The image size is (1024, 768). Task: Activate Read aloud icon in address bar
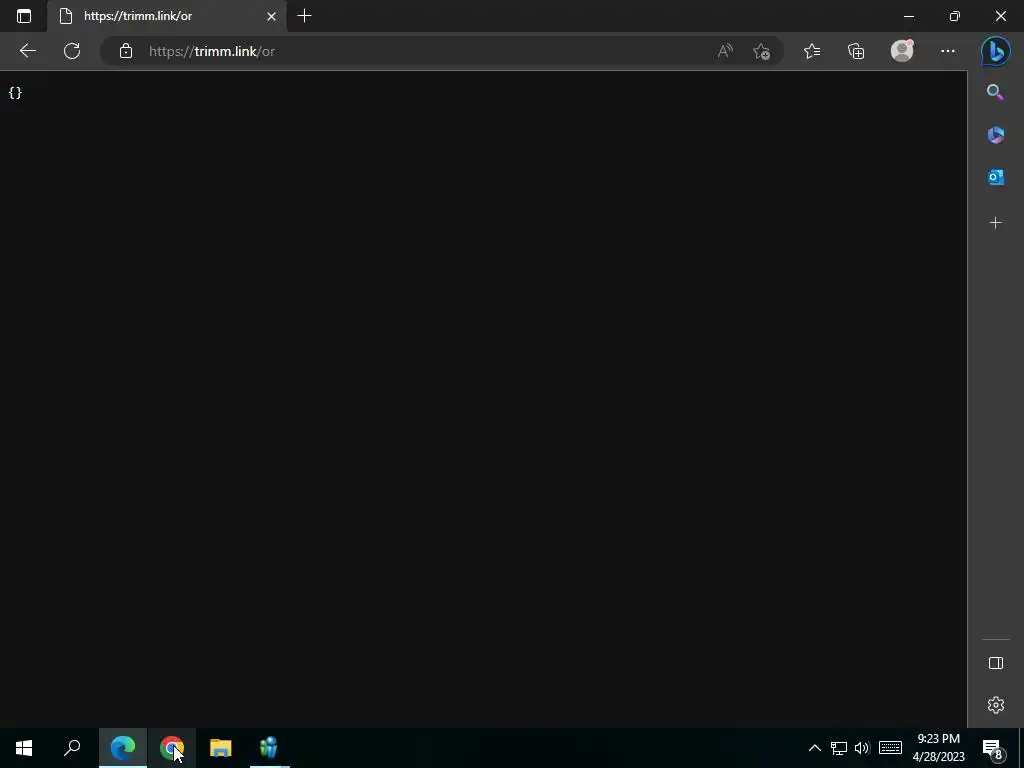pyautogui.click(x=725, y=51)
